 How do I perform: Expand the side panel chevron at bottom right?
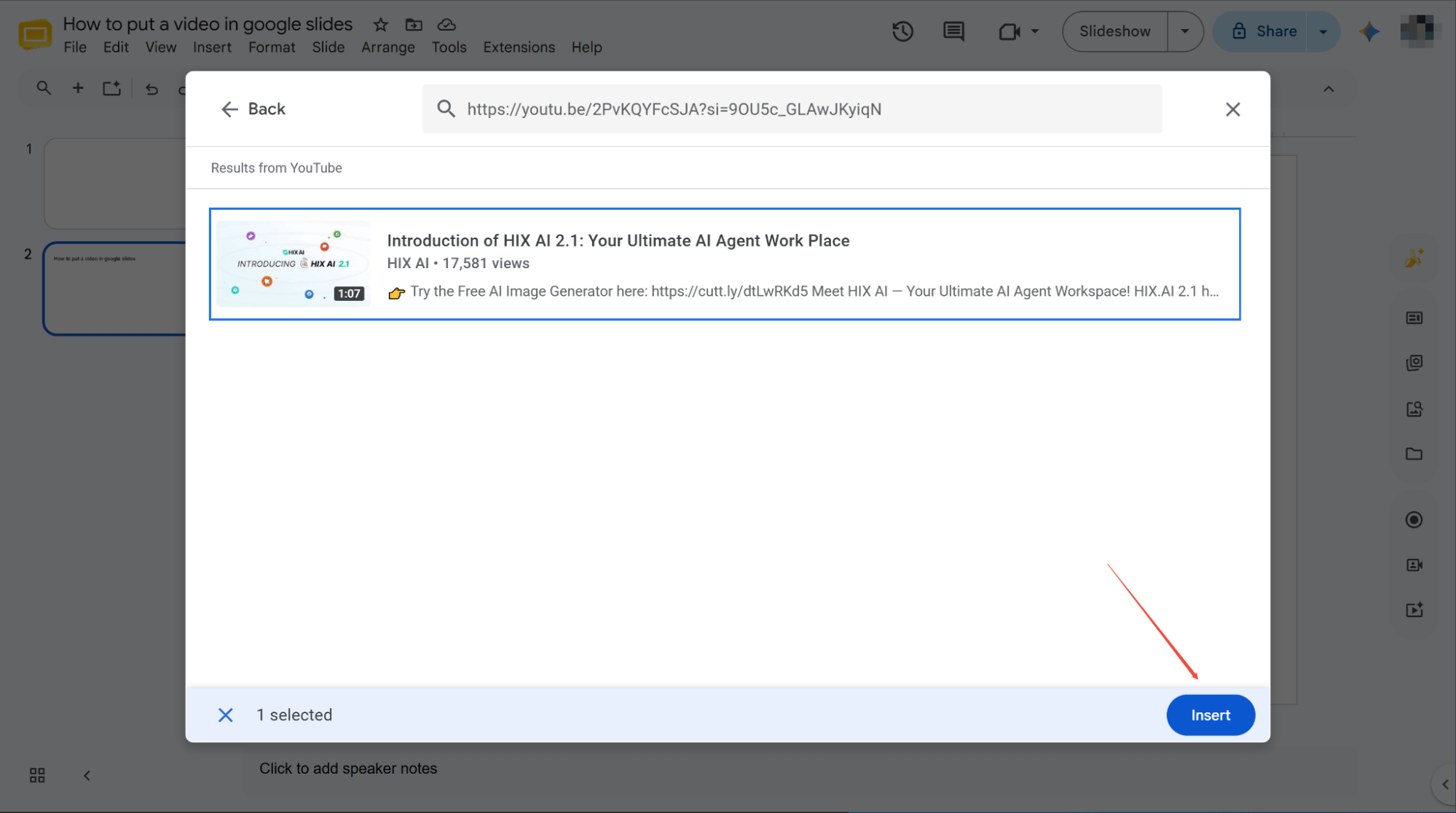[1445, 785]
